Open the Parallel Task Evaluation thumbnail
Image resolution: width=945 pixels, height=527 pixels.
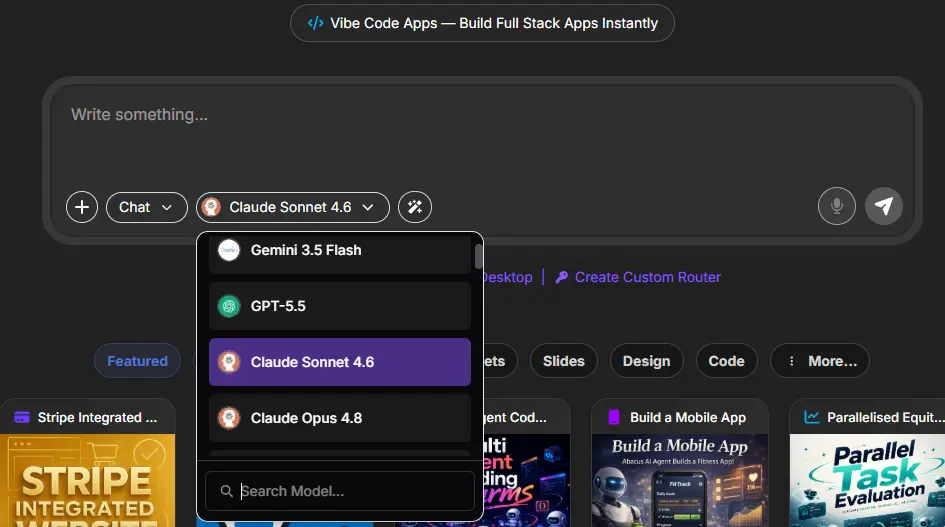click(x=867, y=481)
